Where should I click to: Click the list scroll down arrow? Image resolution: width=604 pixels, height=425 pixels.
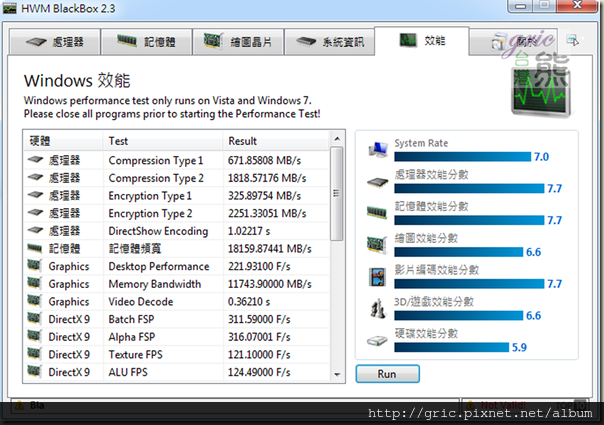(x=337, y=375)
